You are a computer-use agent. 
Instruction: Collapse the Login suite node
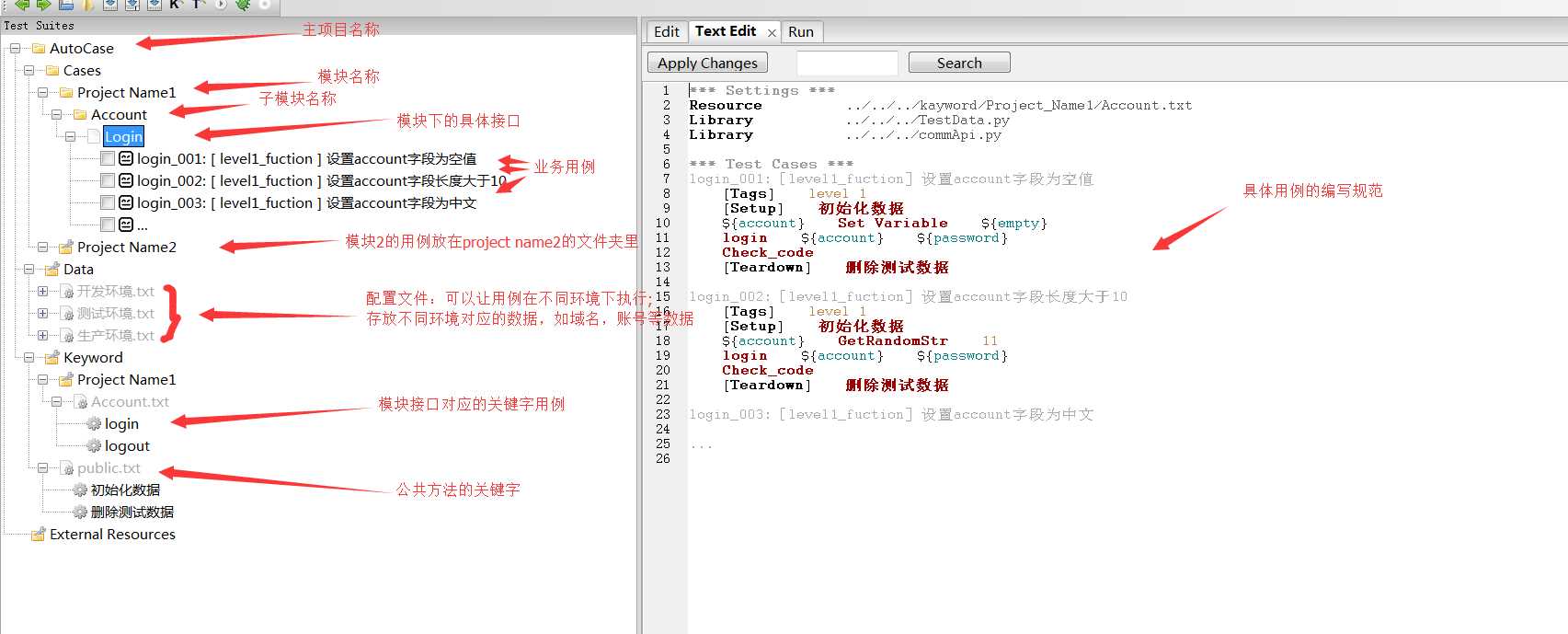click(x=70, y=136)
